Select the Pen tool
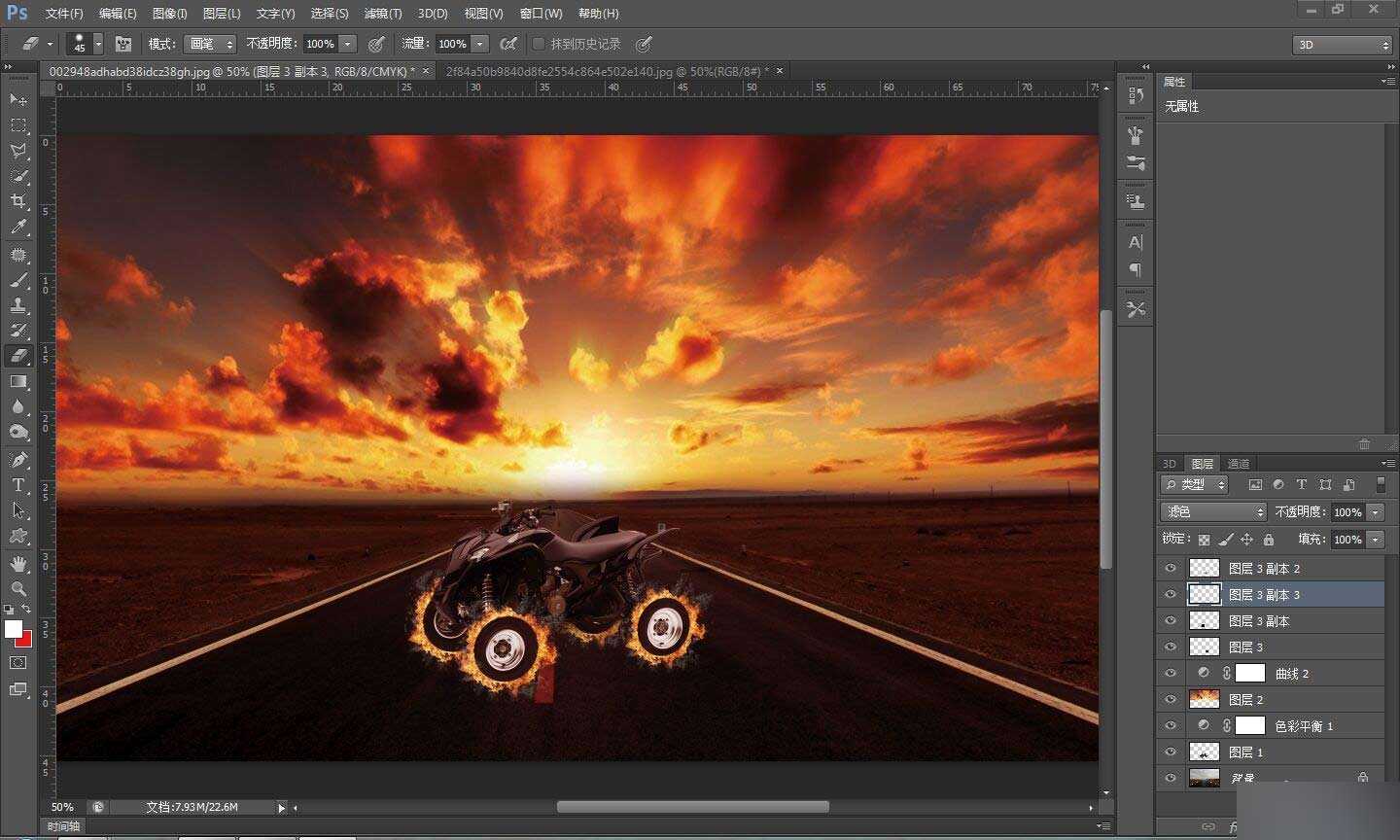 click(18, 459)
